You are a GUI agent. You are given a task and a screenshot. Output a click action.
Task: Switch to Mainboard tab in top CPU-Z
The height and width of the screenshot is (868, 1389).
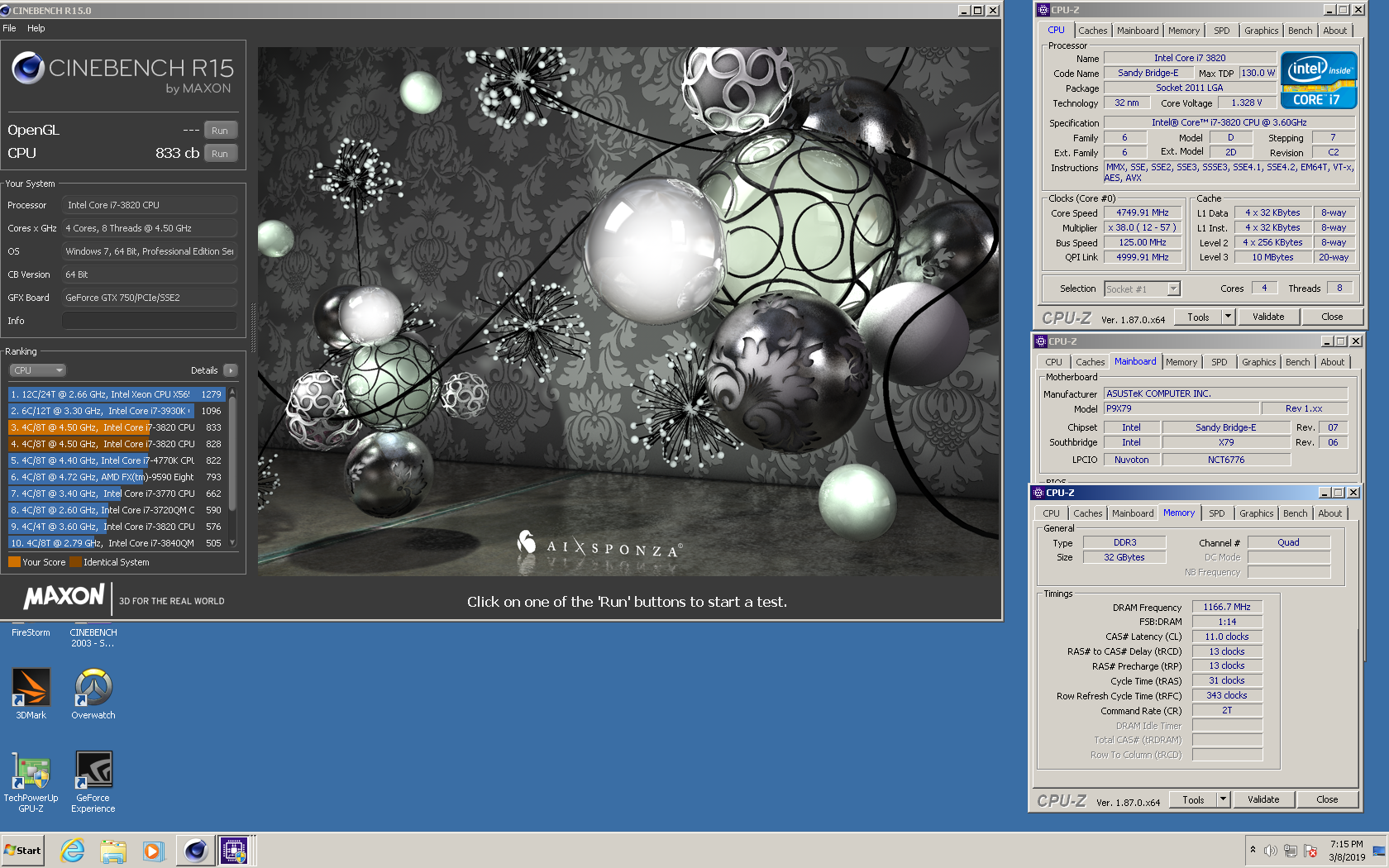[1138, 31]
